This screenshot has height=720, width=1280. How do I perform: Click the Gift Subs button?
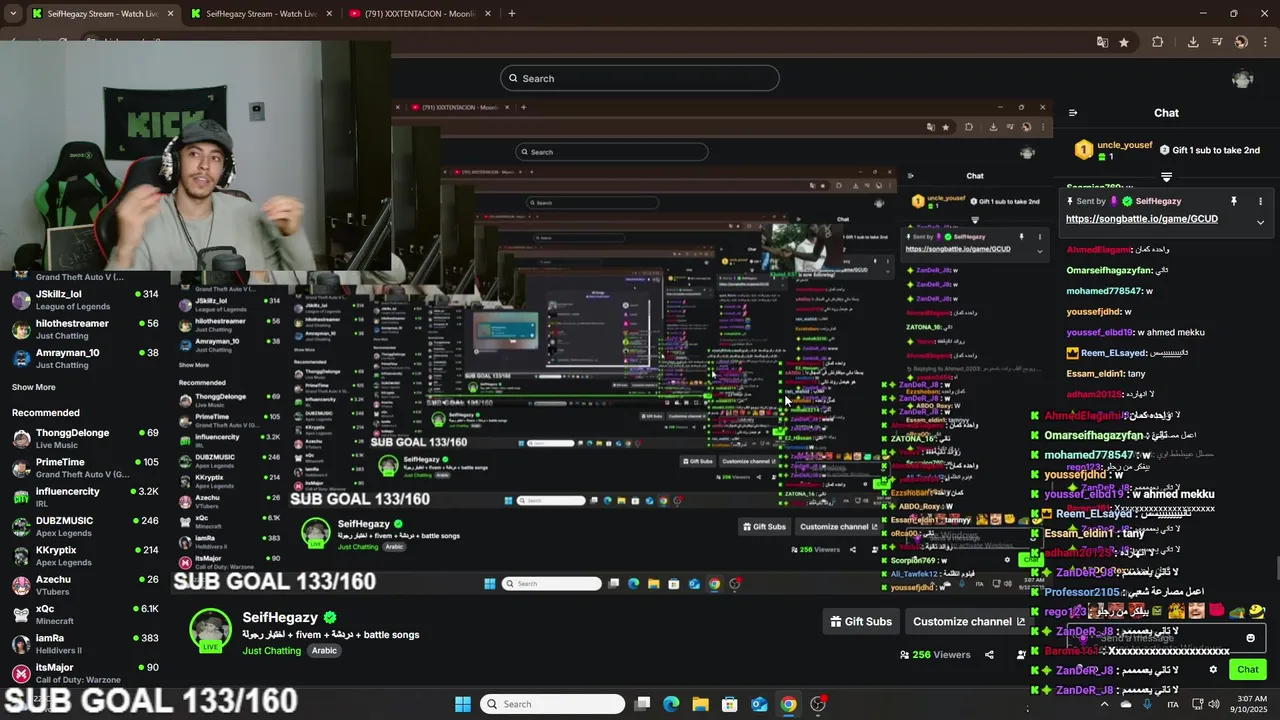[861, 621]
